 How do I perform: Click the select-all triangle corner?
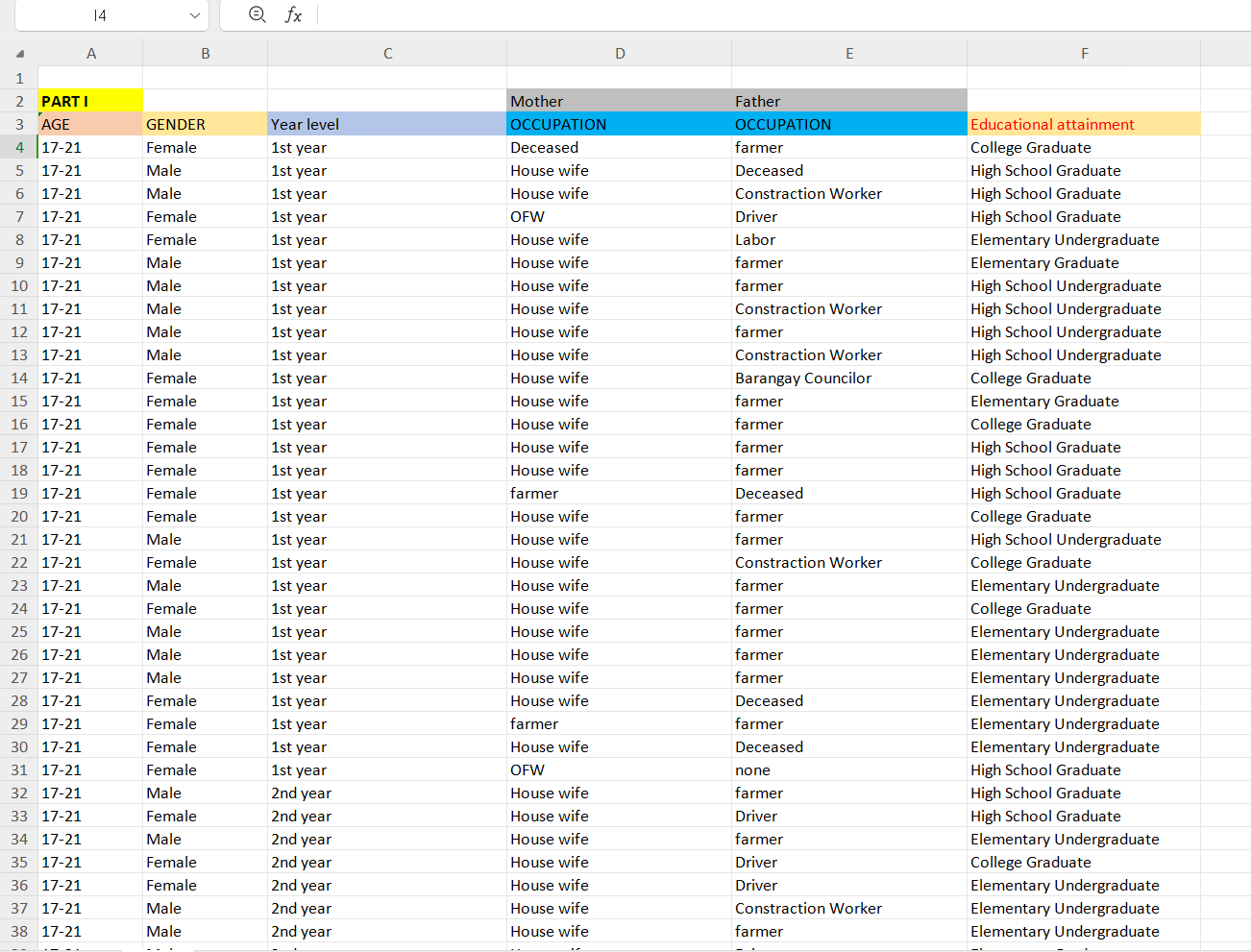[x=19, y=54]
